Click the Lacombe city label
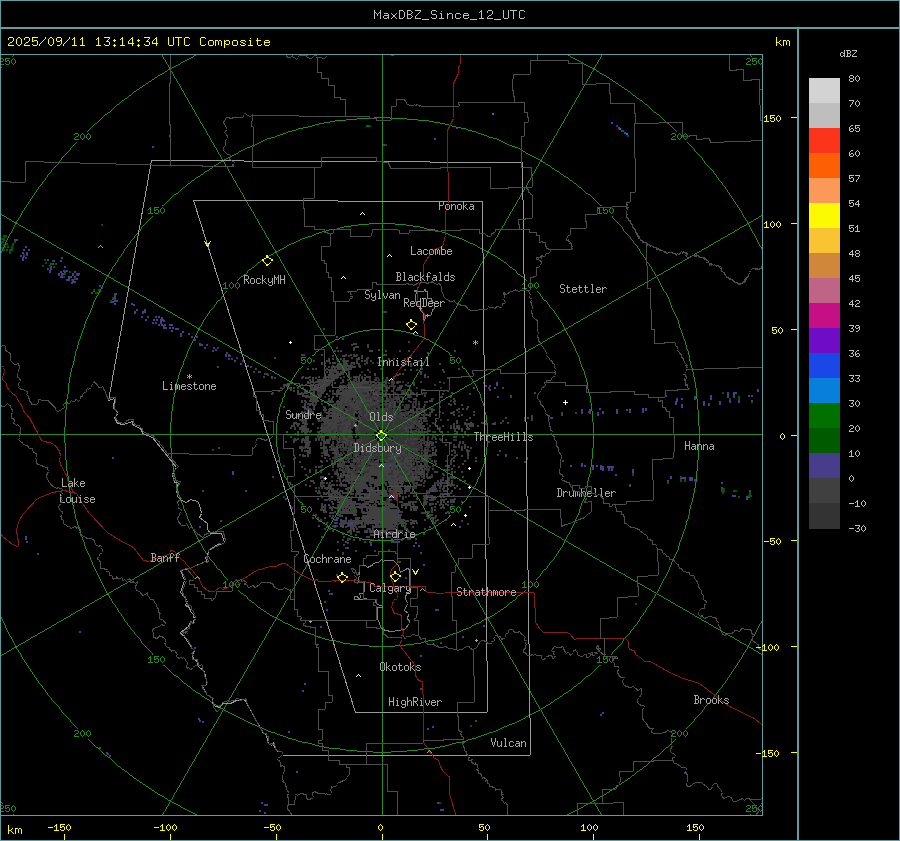Viewport: 900px width, 841px height. 431,251
